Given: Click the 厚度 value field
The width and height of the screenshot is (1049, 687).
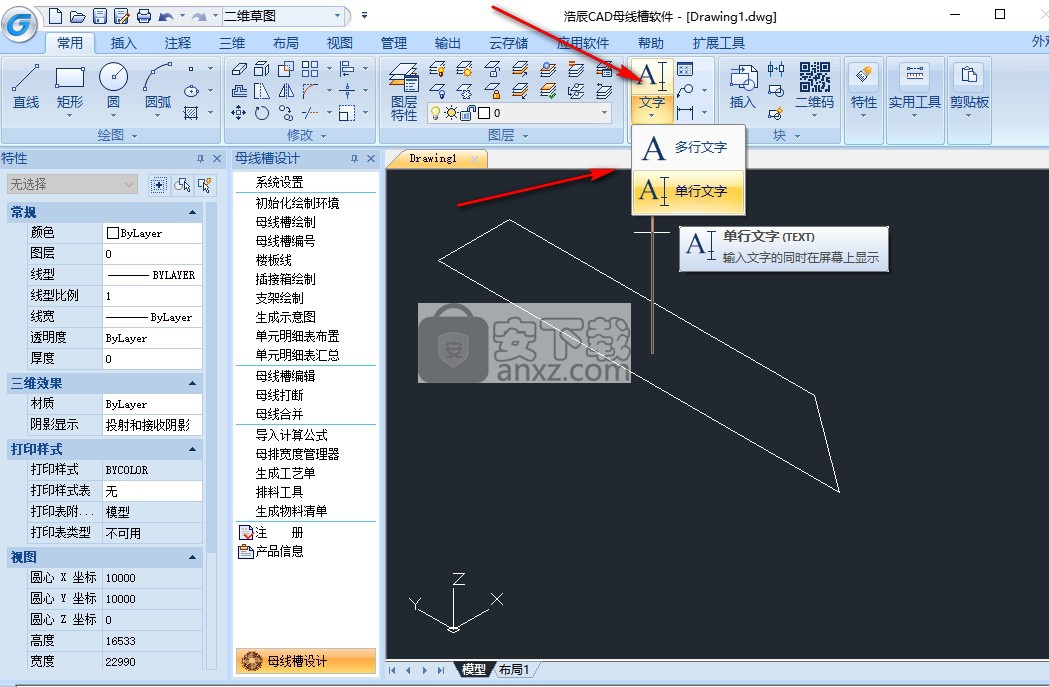Looking at the screenshot, I should coord(152,359).
